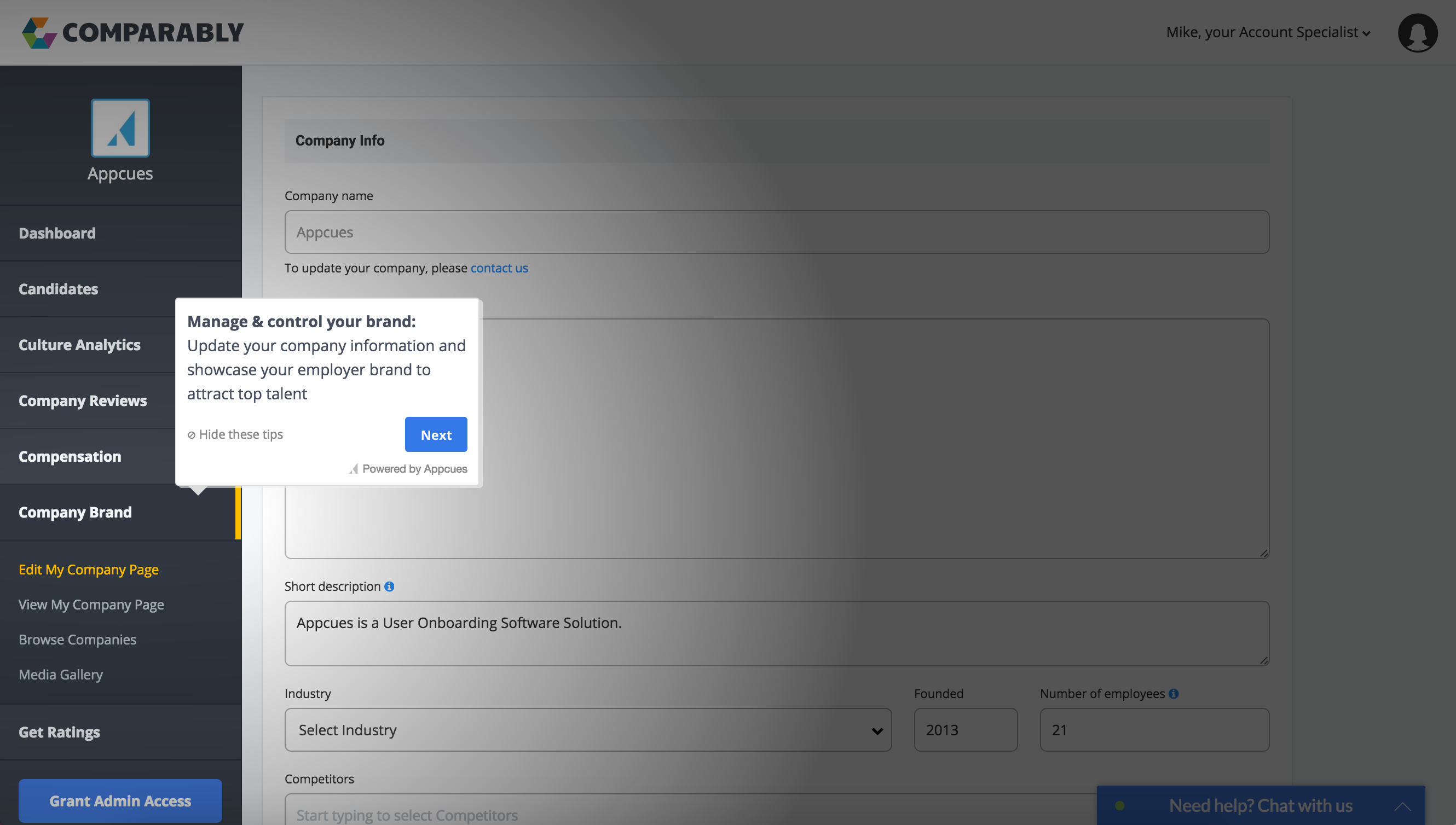Open the Candidates menu item
This screenshot has width=1456, height=825.
tap(121, 289)
